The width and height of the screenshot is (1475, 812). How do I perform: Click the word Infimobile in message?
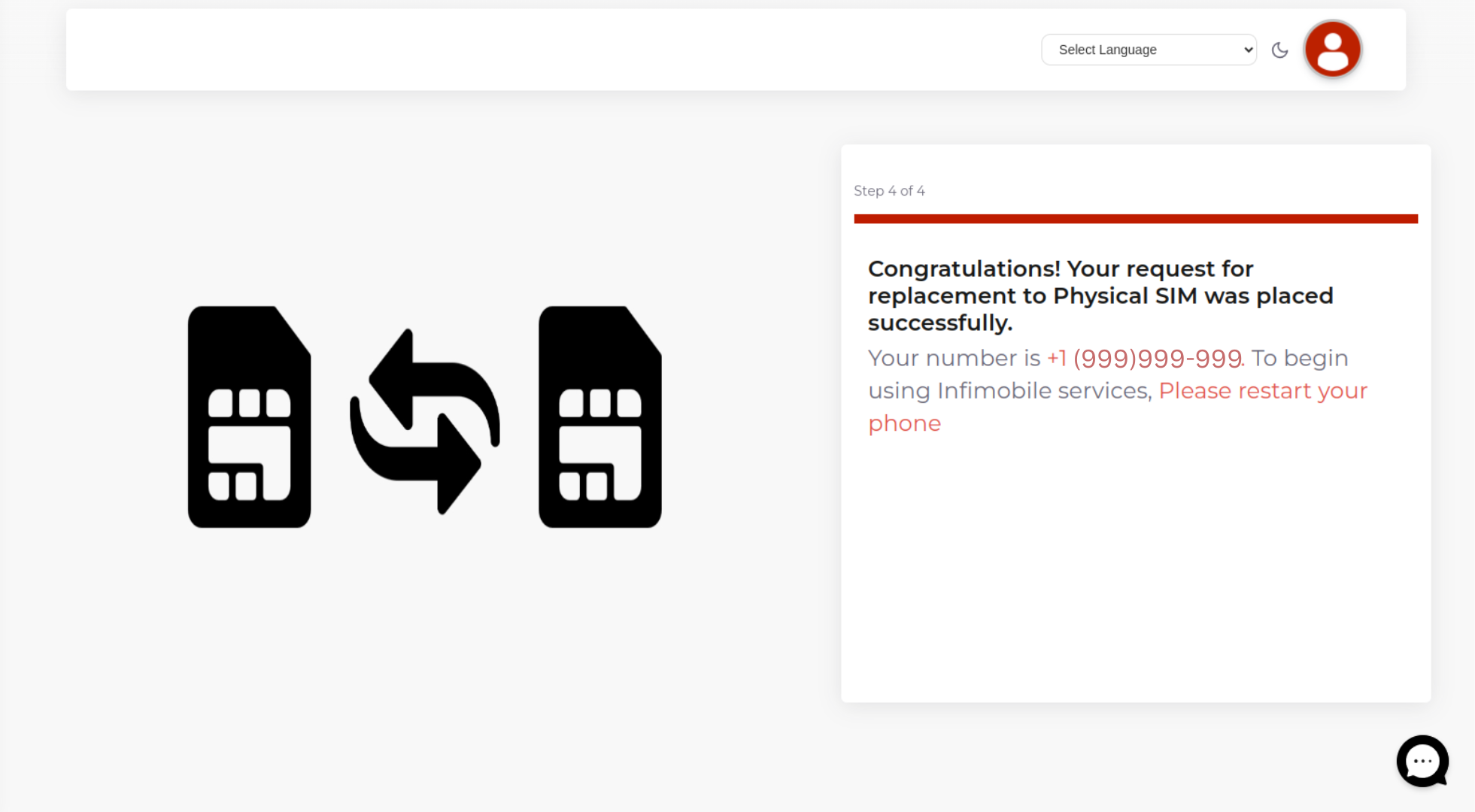(x=994, y=391)
